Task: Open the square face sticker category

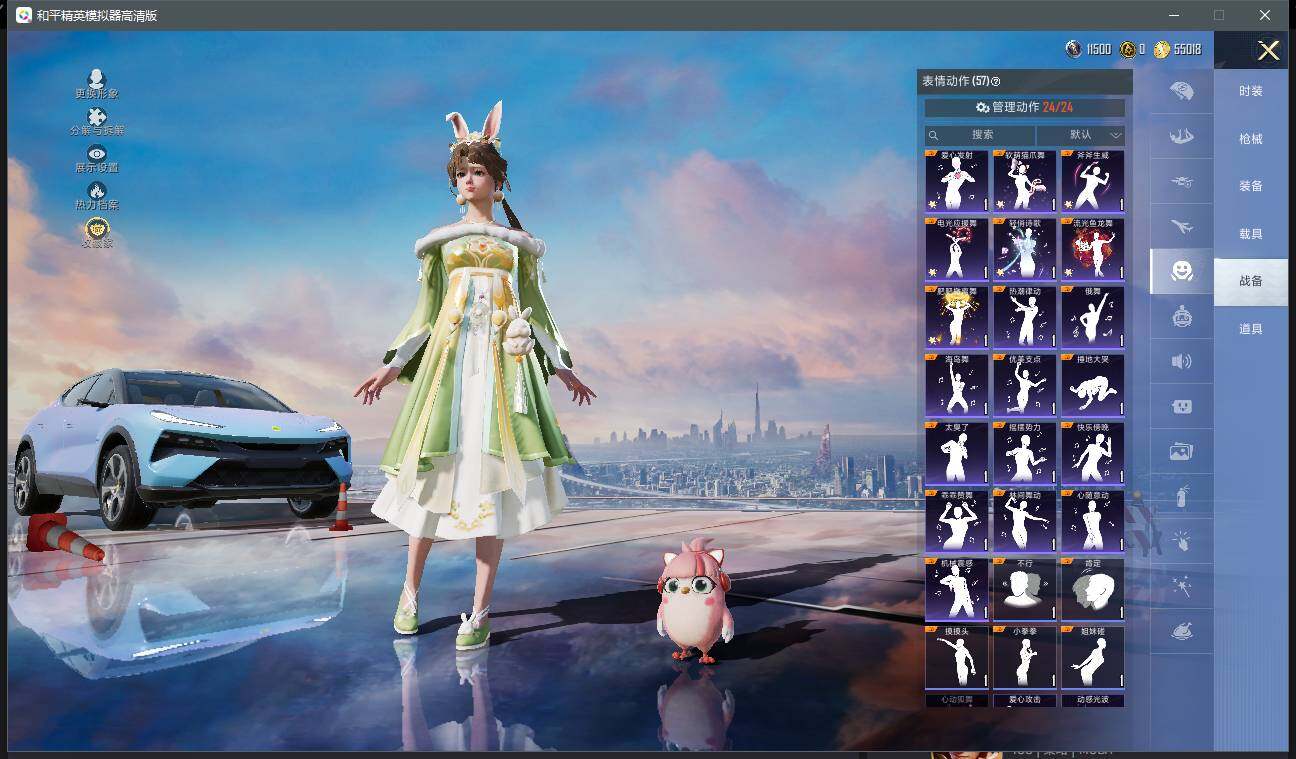Action: [1182, 407]
